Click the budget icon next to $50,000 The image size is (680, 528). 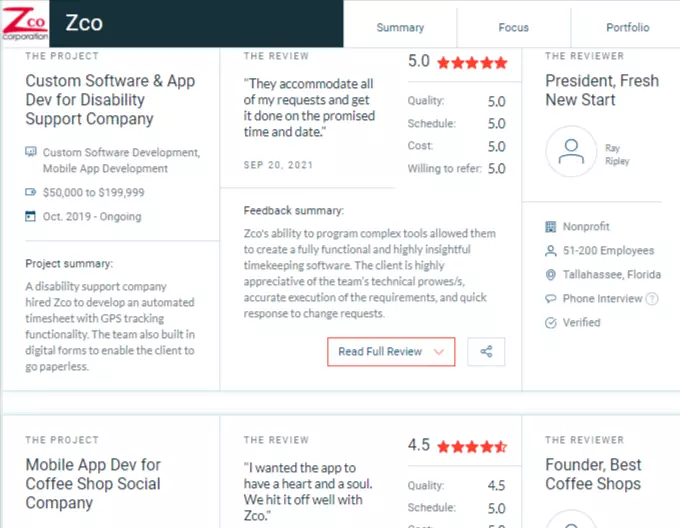30,192
